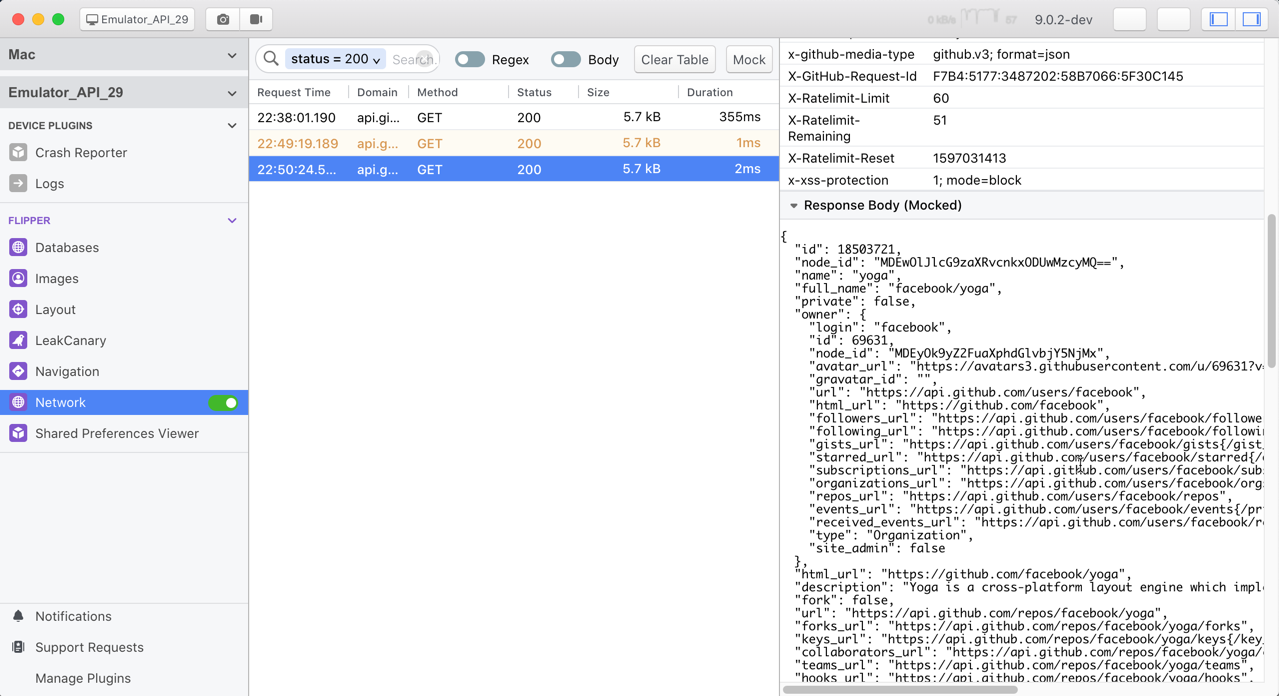Take a screenshot with camera button
Viewport: 1279px width, 696px height.
pos(223,19)
